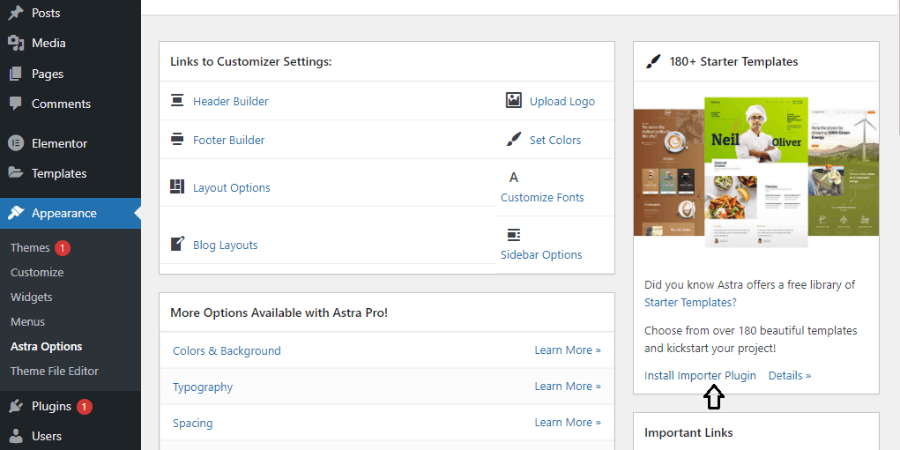Click the Pages icon in sidebar
Viewport: 900px width, 450px height.
pos(16,73)
